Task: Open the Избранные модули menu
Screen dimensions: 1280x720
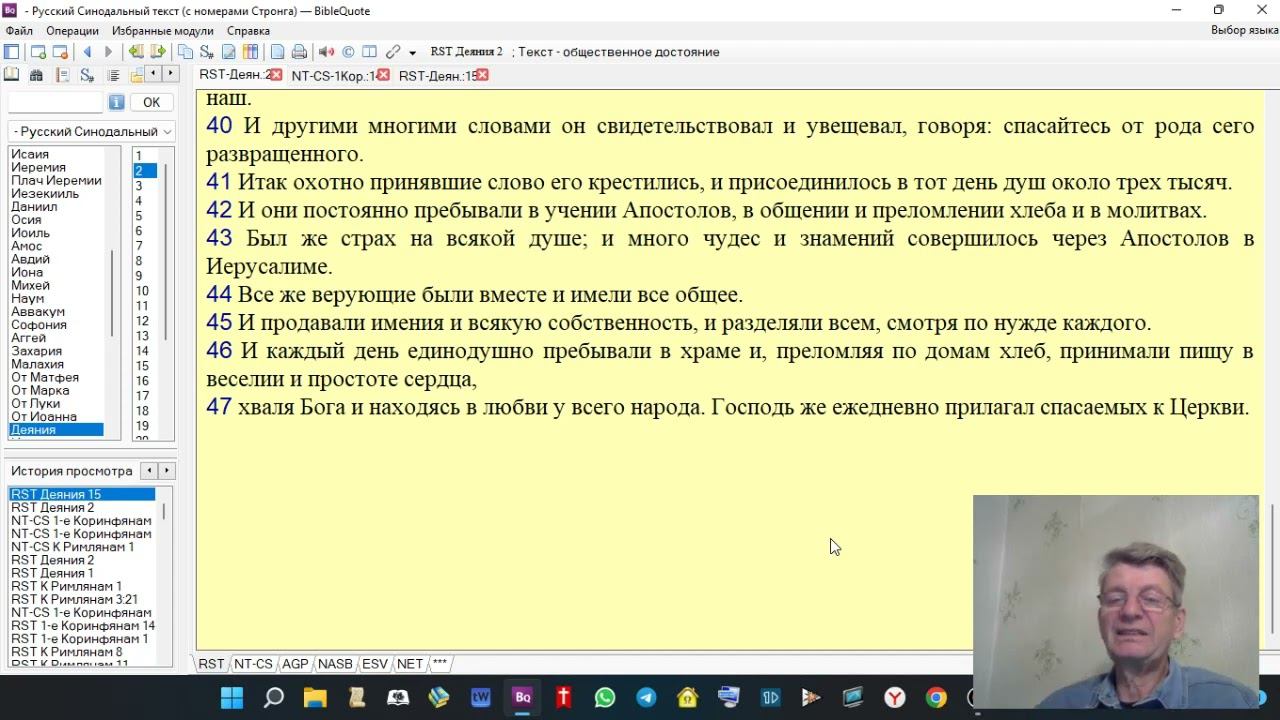Action: point(163,31)
